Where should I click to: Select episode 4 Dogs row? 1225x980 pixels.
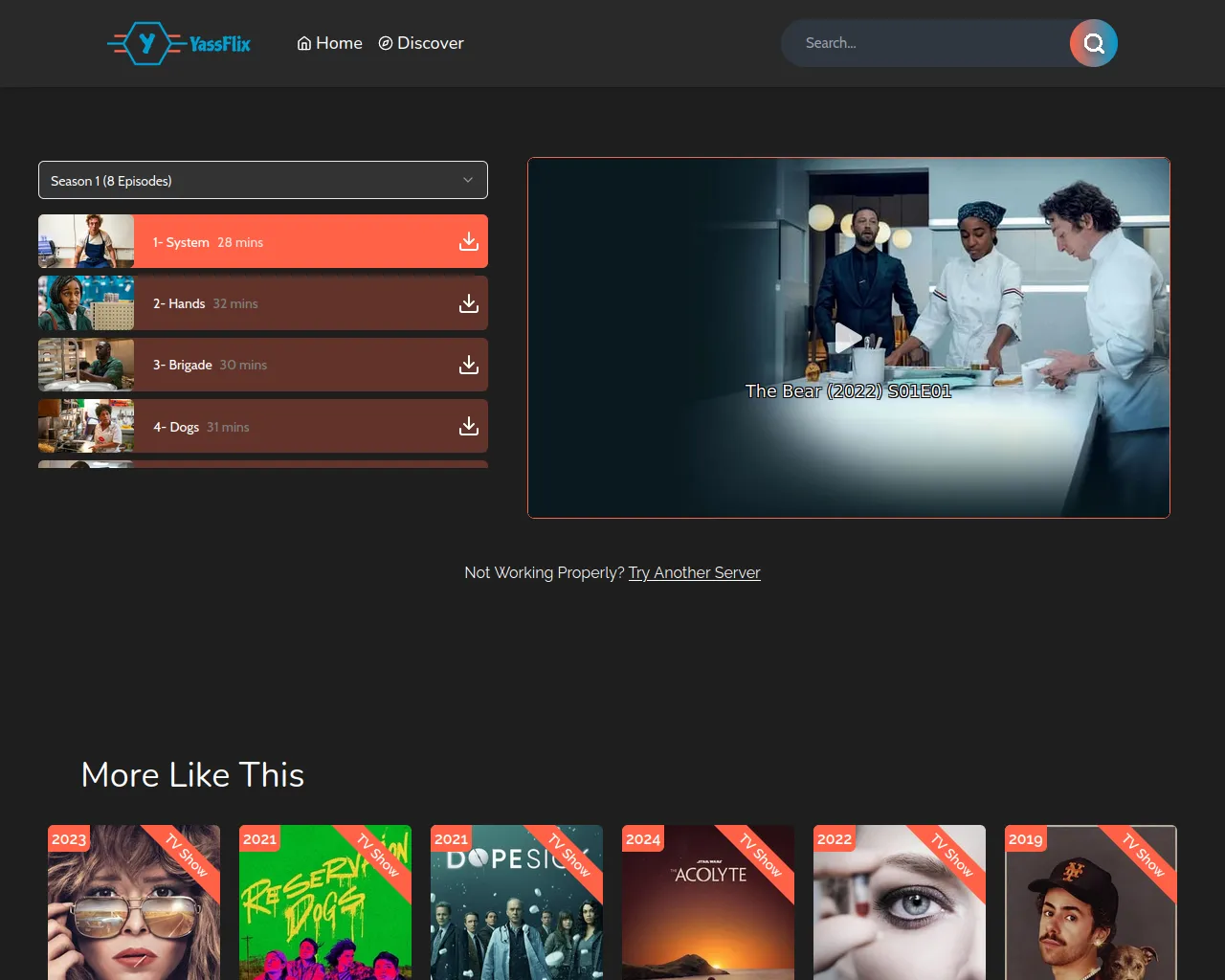pyautogui.click(x=287, y=426)
